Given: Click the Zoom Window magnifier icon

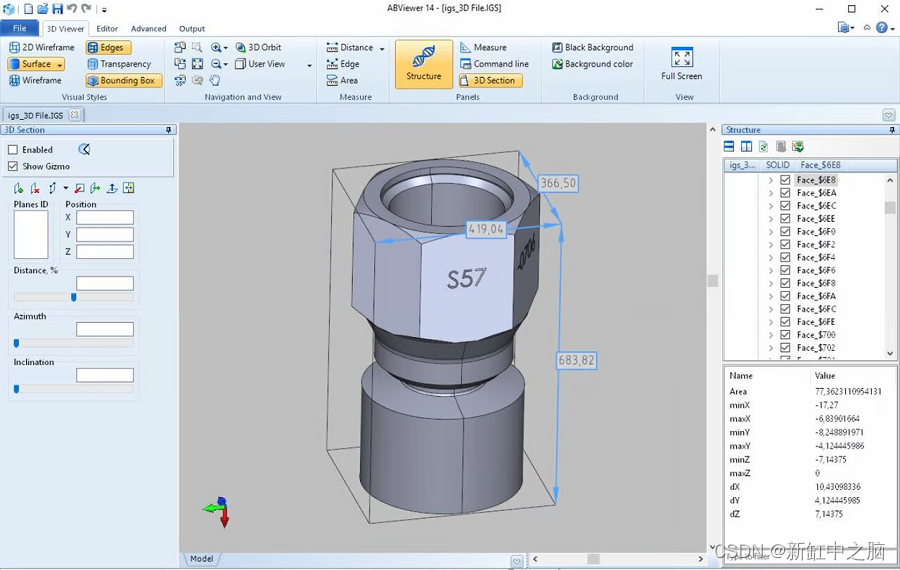Looking at the screenshot, I should [197, 47].
